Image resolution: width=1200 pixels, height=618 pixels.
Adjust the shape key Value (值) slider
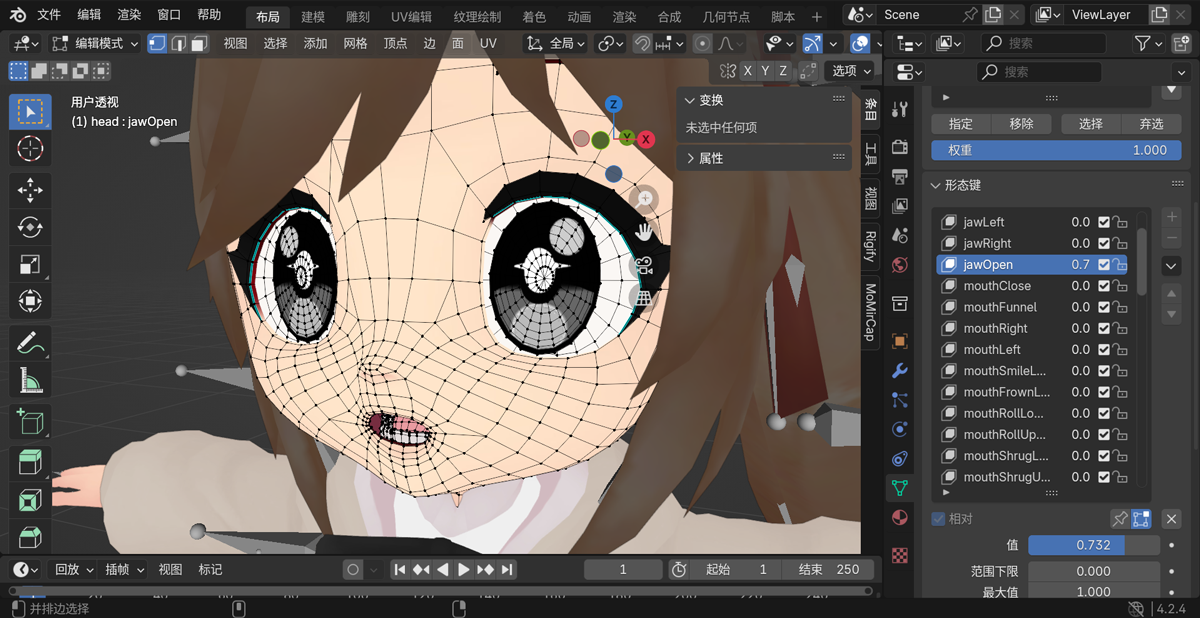(1093, 545)
